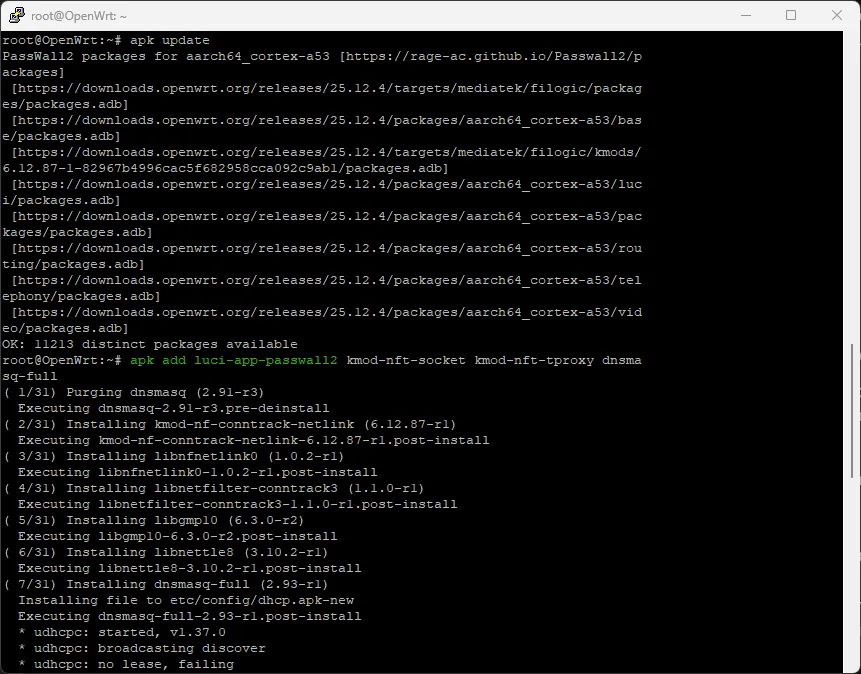This screenshot has width=861, height=674.
Task: Click '( 6/31) Installing libnettle8' line
Action: [165, 552]
